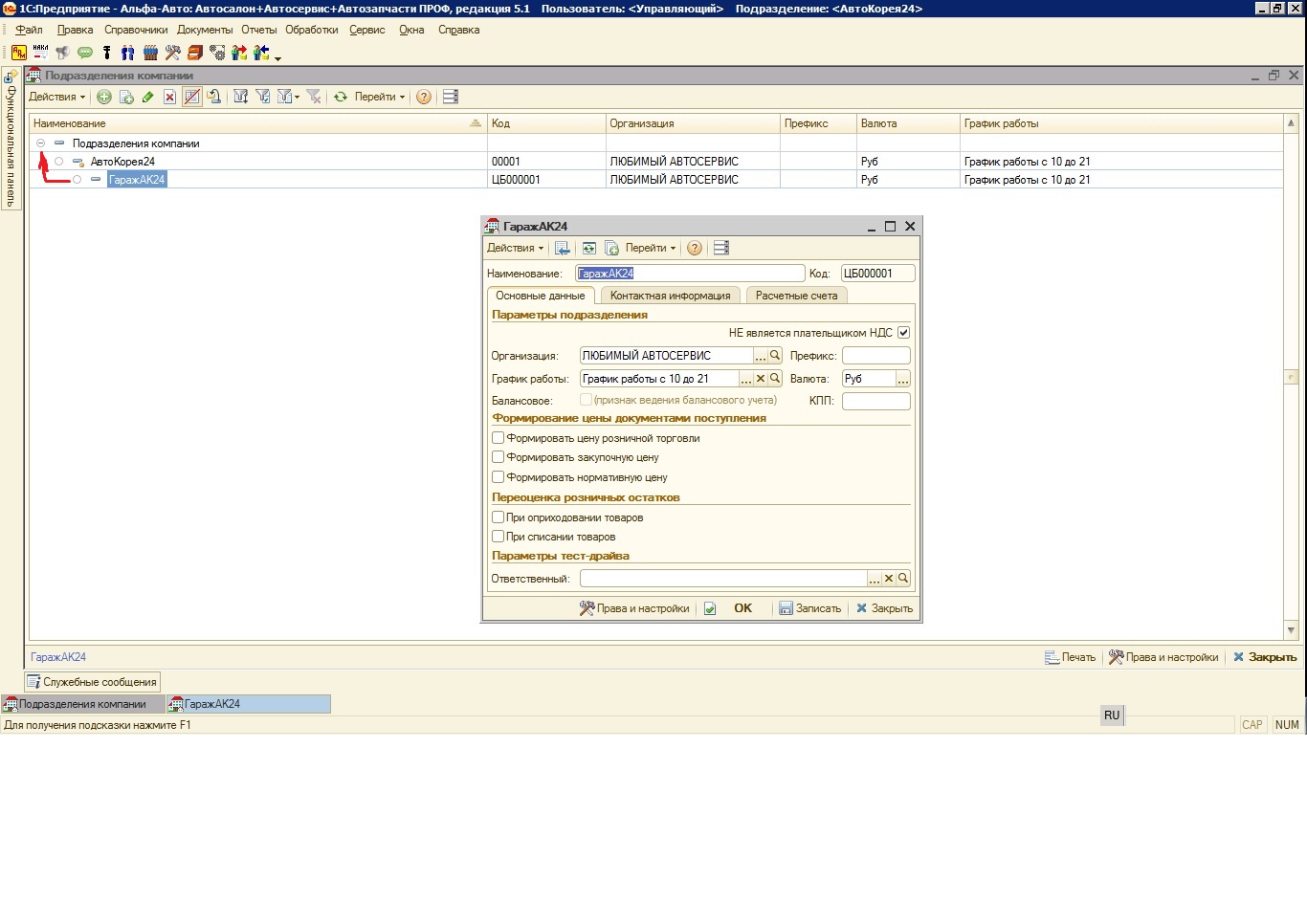This screenshot has width=1307, height=924.
Task: Open Ответственный selection ellipsis button
Action: pos(874,578)
